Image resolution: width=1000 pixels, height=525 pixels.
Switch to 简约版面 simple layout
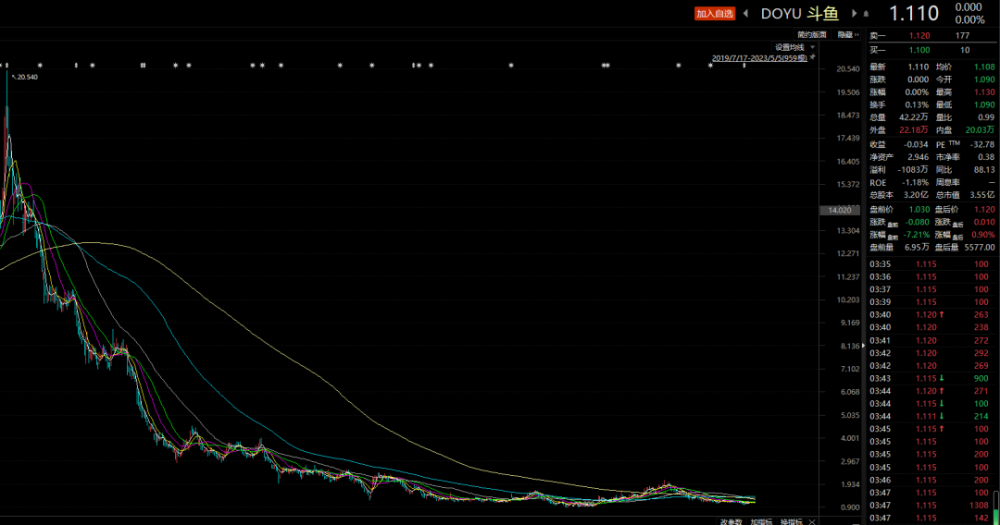(811, 34)
